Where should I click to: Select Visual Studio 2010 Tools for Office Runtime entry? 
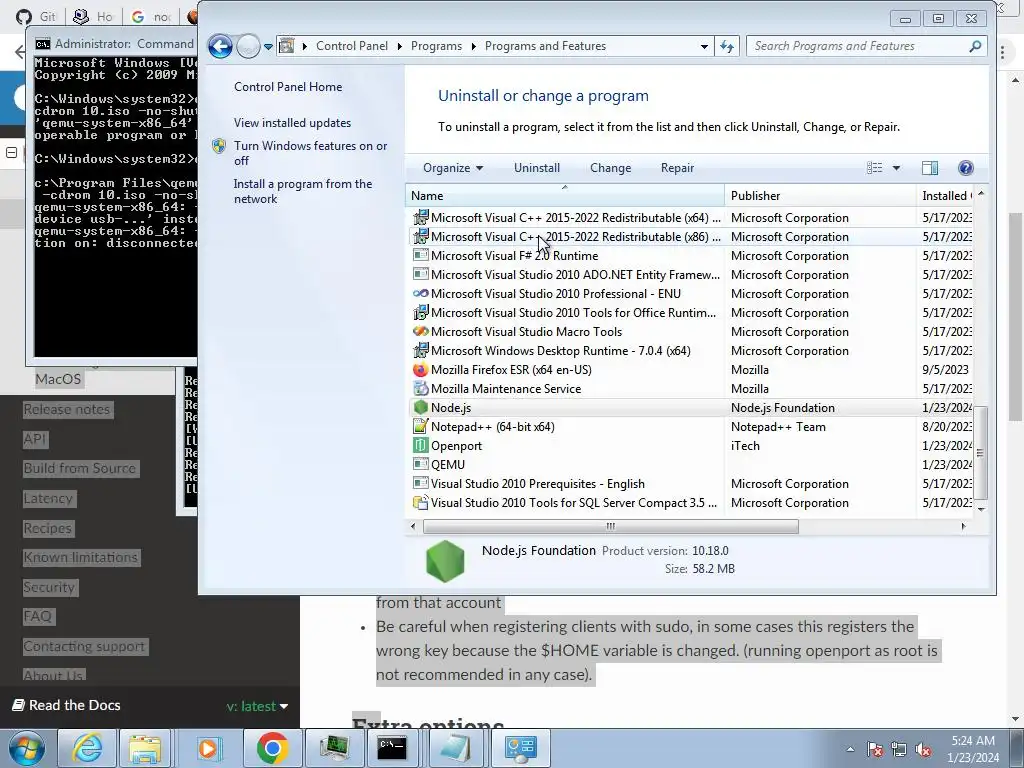click(x=573, y=313)
